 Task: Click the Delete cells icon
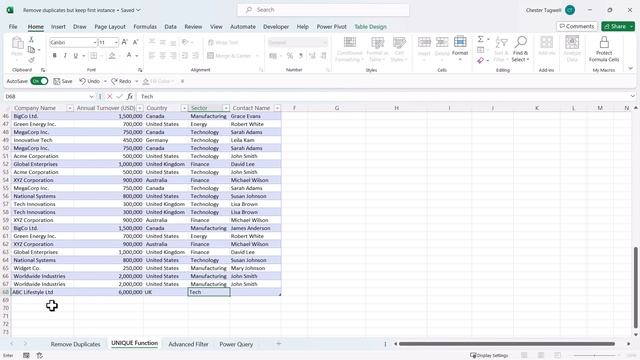coord(442,47)
